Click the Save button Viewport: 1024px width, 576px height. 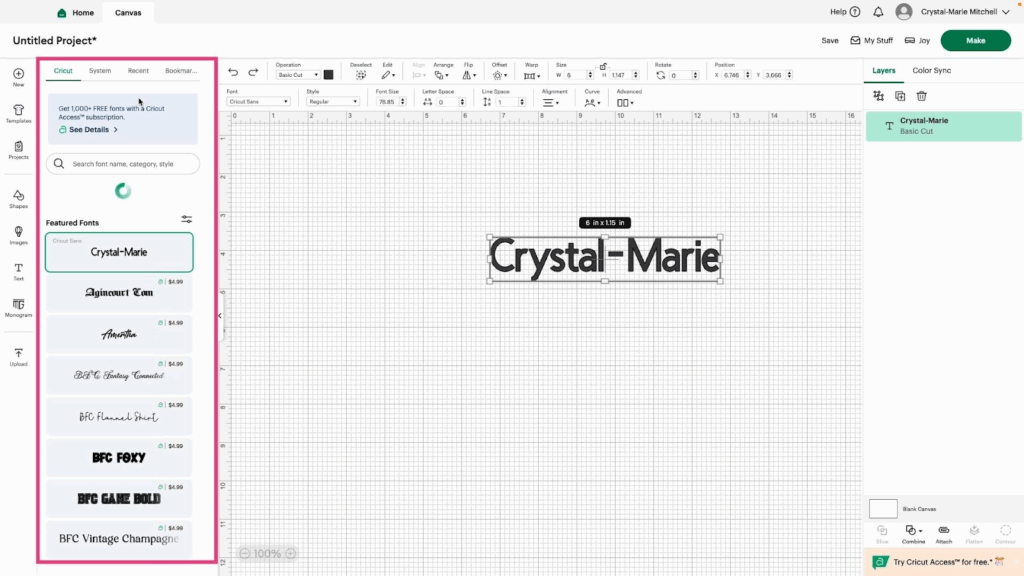pos(830,40)
